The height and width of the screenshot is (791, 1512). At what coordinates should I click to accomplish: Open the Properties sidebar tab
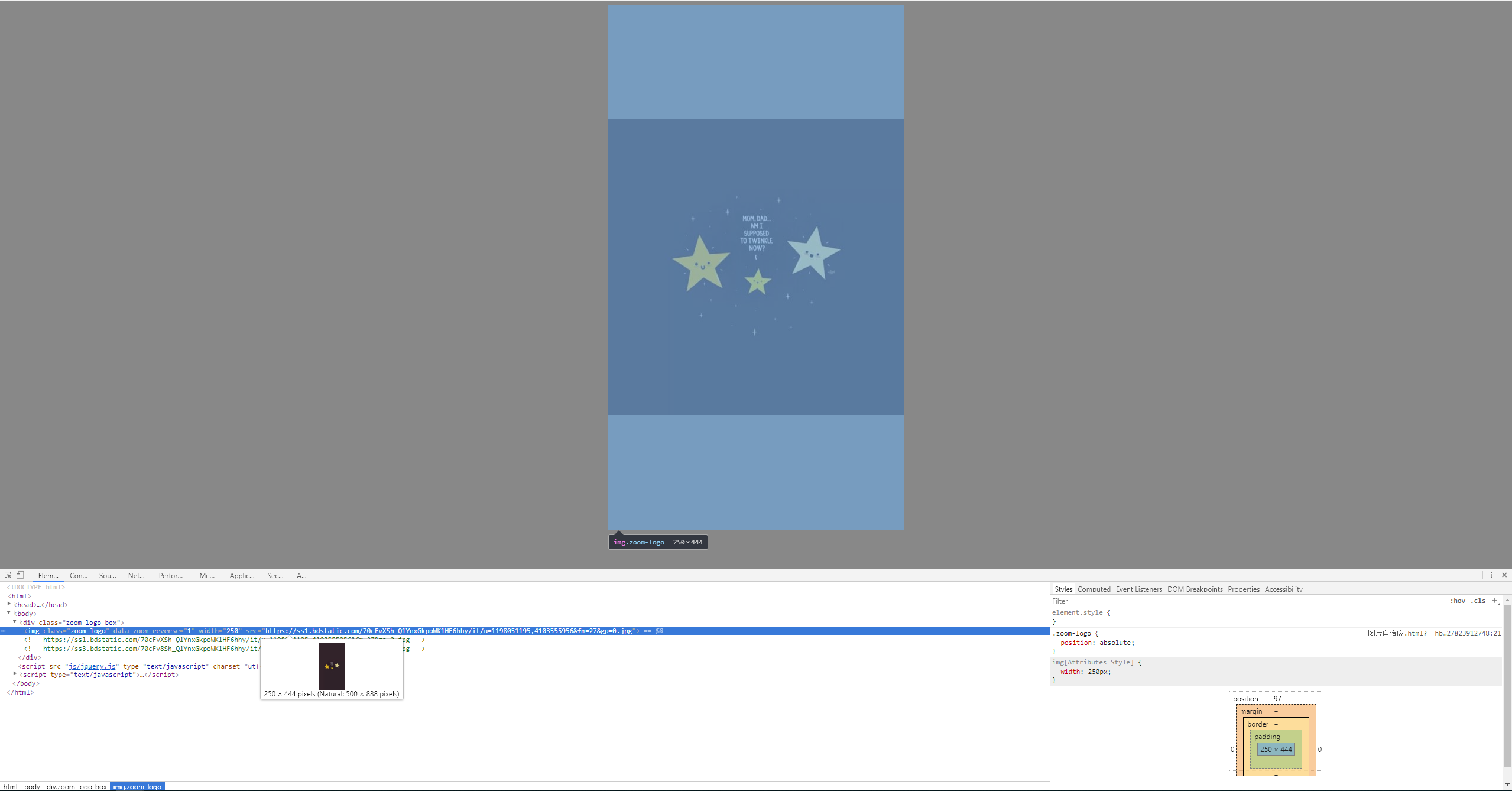pos(1244,589)
